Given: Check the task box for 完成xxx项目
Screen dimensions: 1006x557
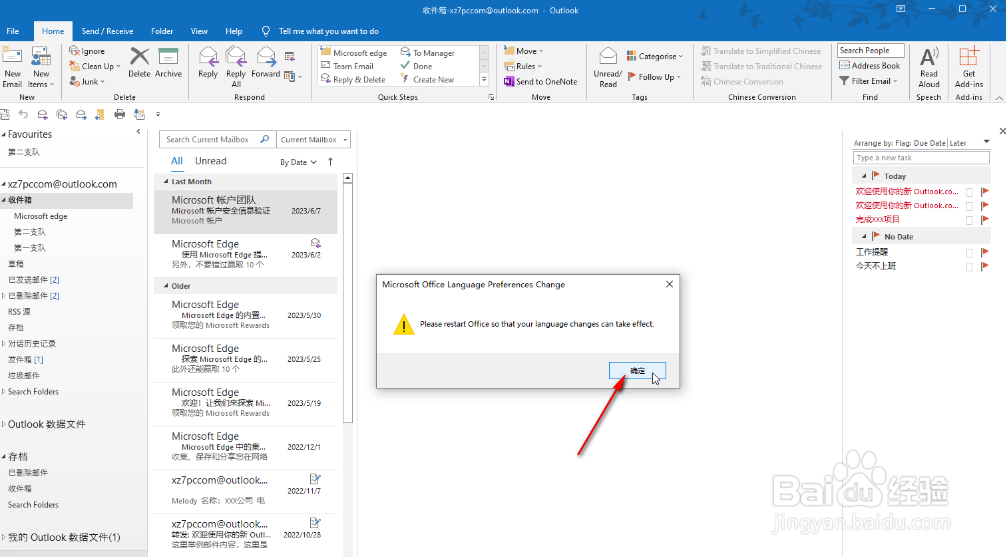Looking at the screenshot, I should 969,220.
